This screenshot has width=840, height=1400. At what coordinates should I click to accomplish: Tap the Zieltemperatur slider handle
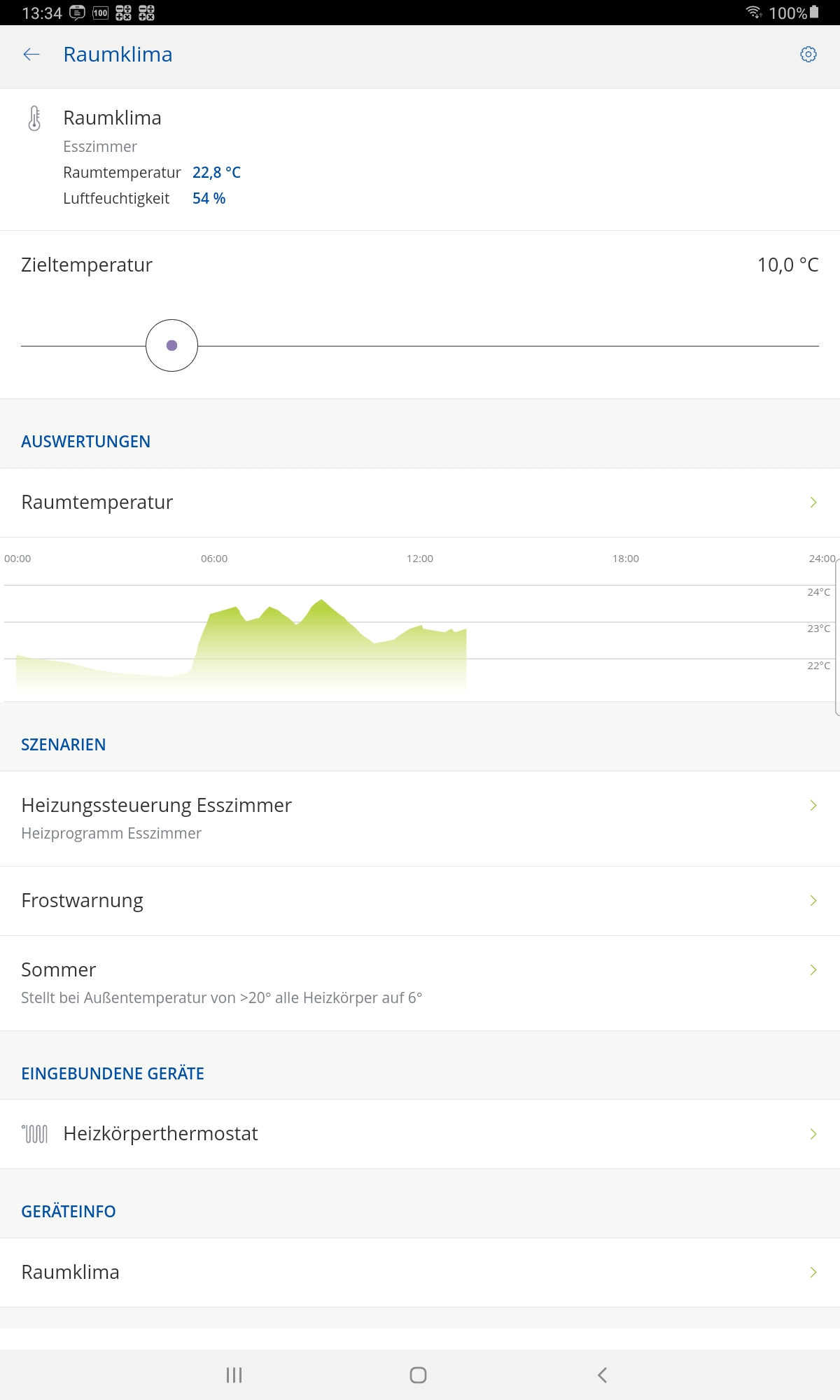(x=171, y=345)
